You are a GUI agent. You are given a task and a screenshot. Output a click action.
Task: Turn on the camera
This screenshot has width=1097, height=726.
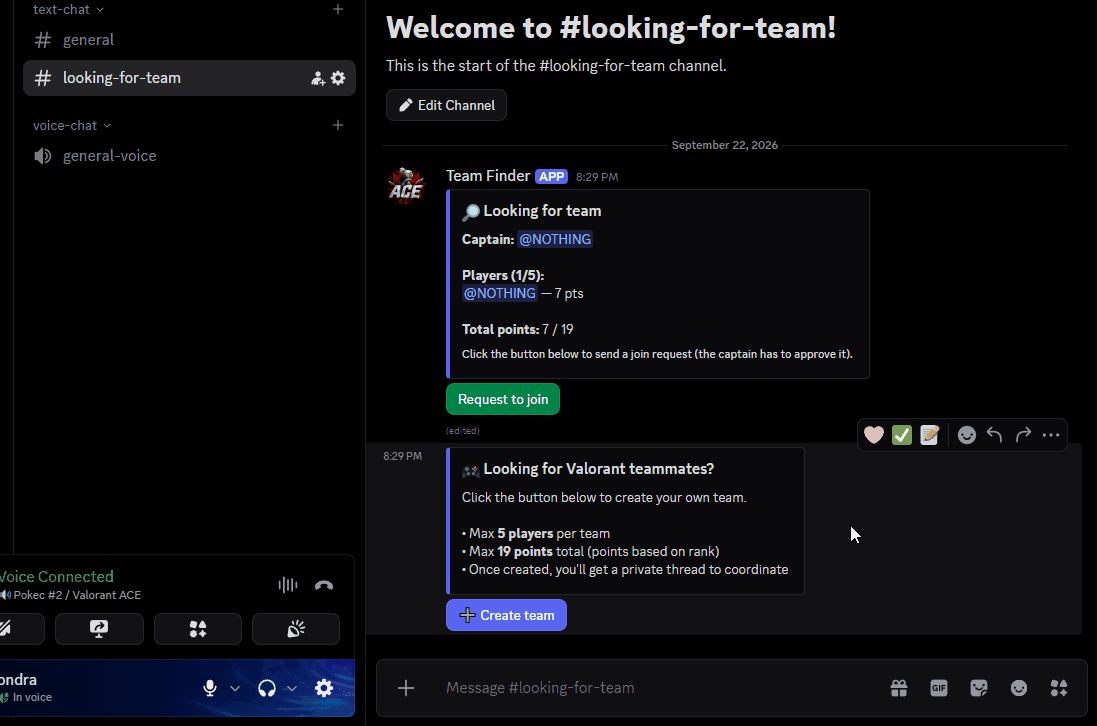[x=21, y=629]
